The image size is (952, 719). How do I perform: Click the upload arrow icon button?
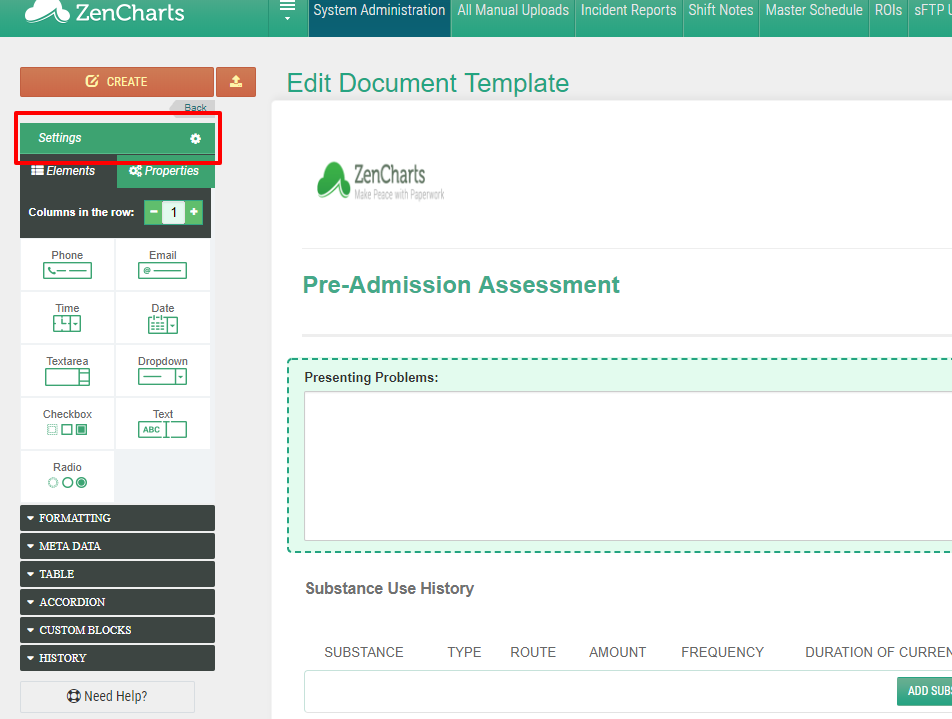pyautogui.click(x=236, y=82)
